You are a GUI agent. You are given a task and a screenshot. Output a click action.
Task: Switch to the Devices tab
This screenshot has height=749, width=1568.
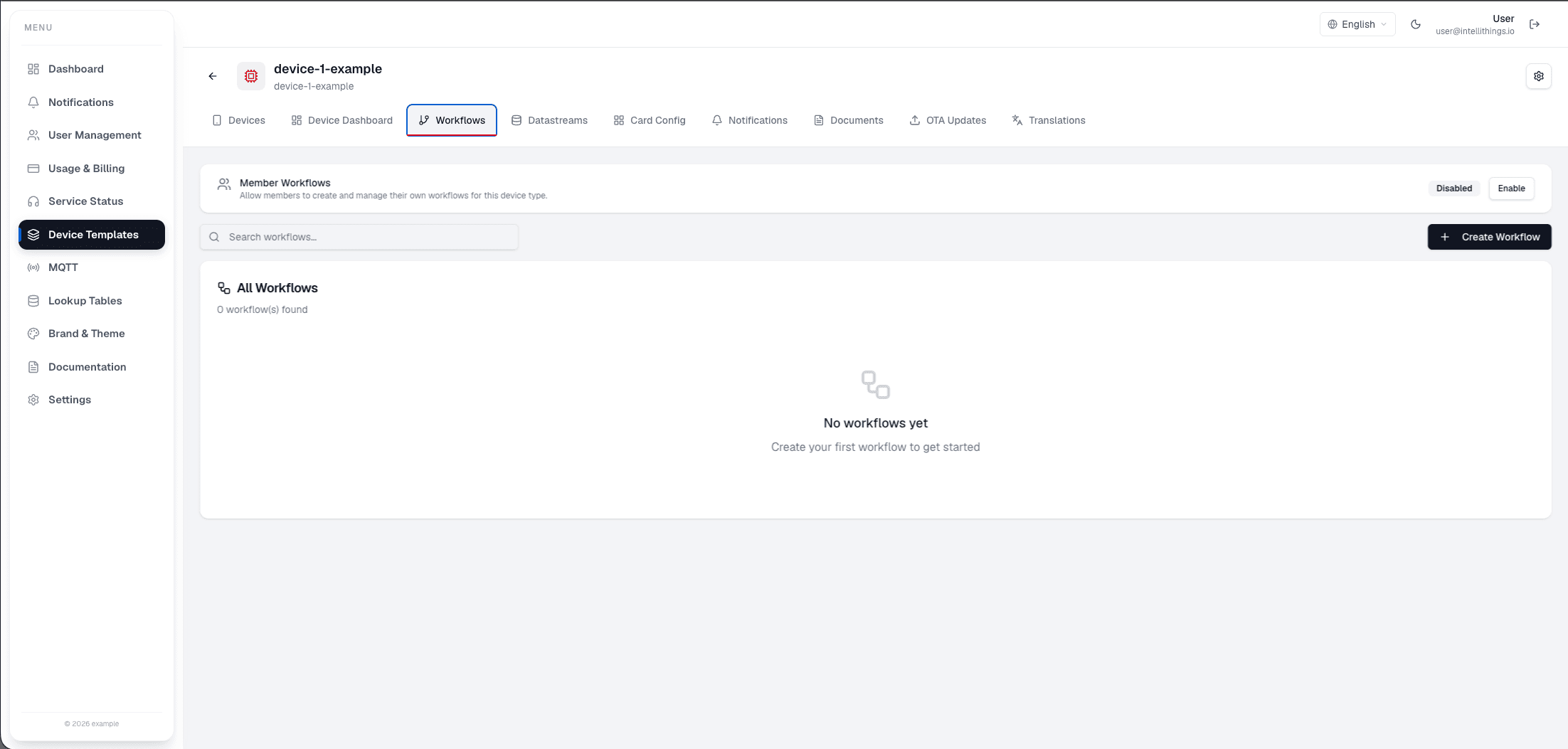point(238,120)
